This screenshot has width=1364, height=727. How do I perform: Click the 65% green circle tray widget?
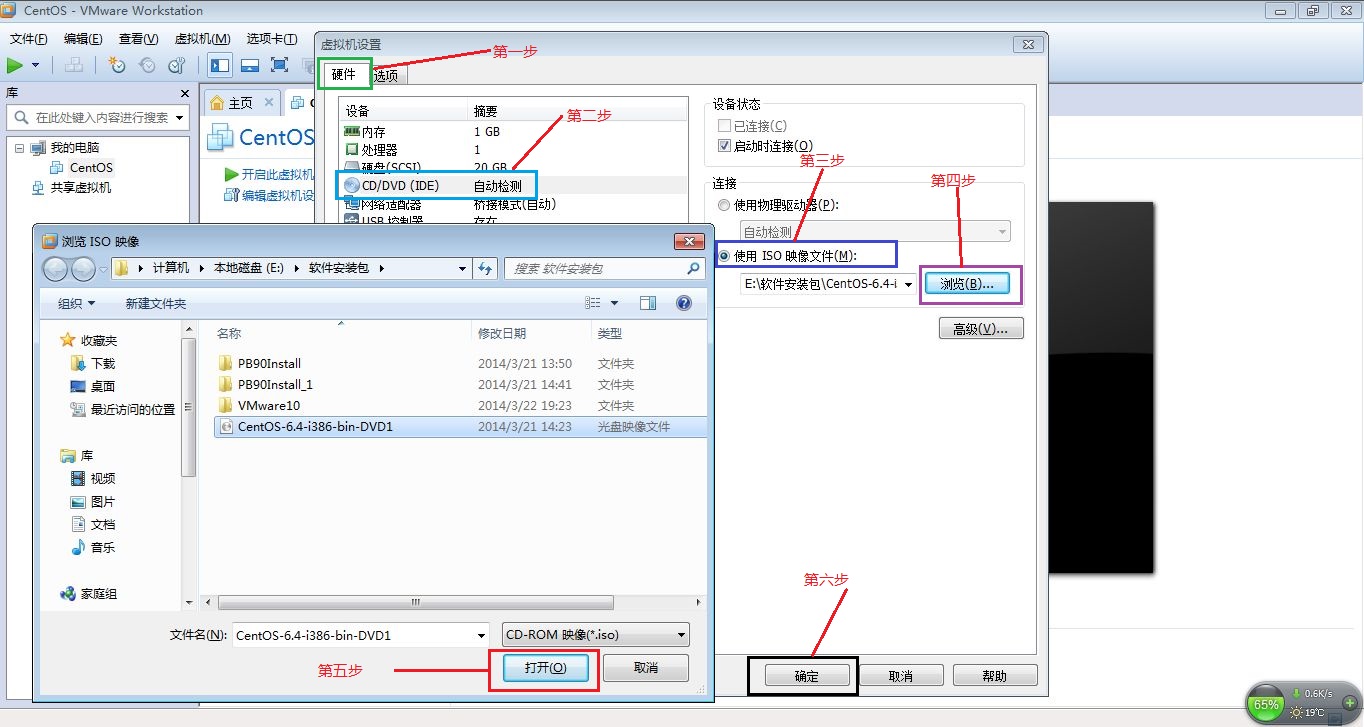(x=1266, y=704)
